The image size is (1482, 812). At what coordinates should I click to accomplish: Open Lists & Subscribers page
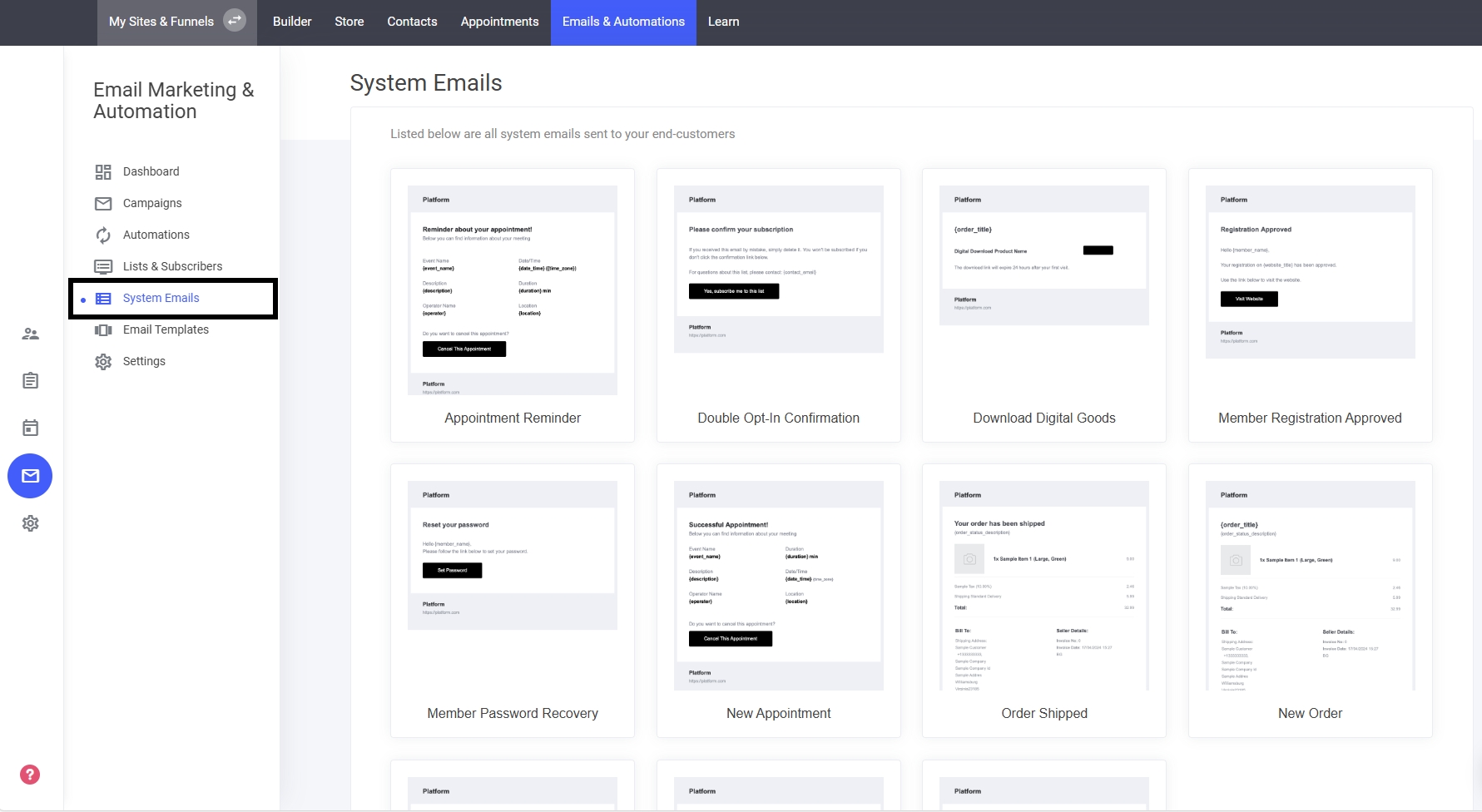(x=172, y=266)
